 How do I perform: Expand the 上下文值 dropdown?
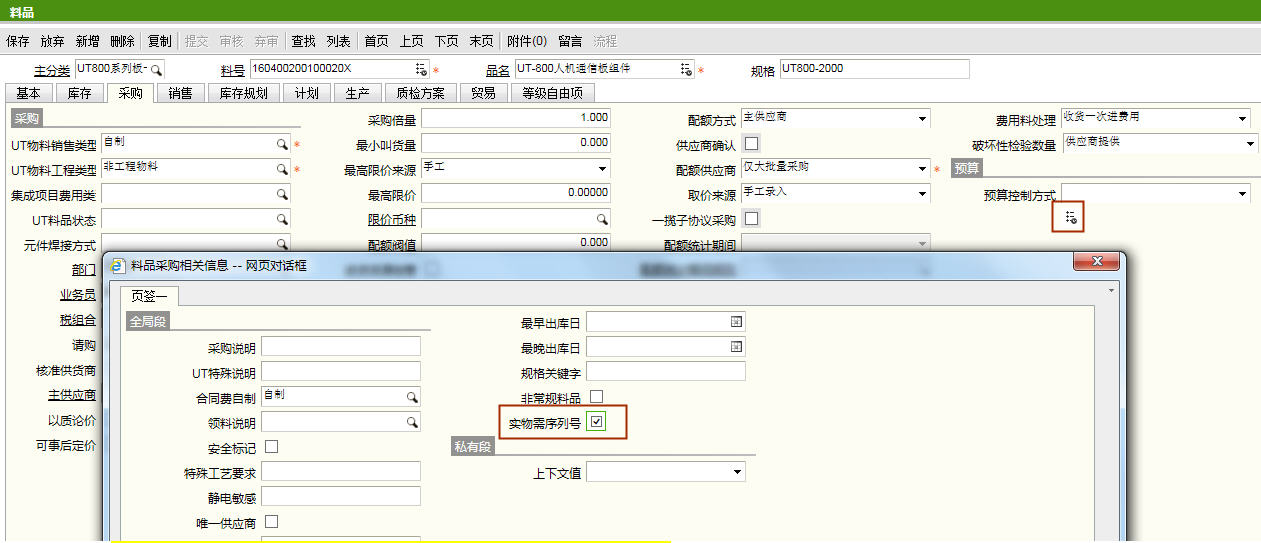point(737,472)
